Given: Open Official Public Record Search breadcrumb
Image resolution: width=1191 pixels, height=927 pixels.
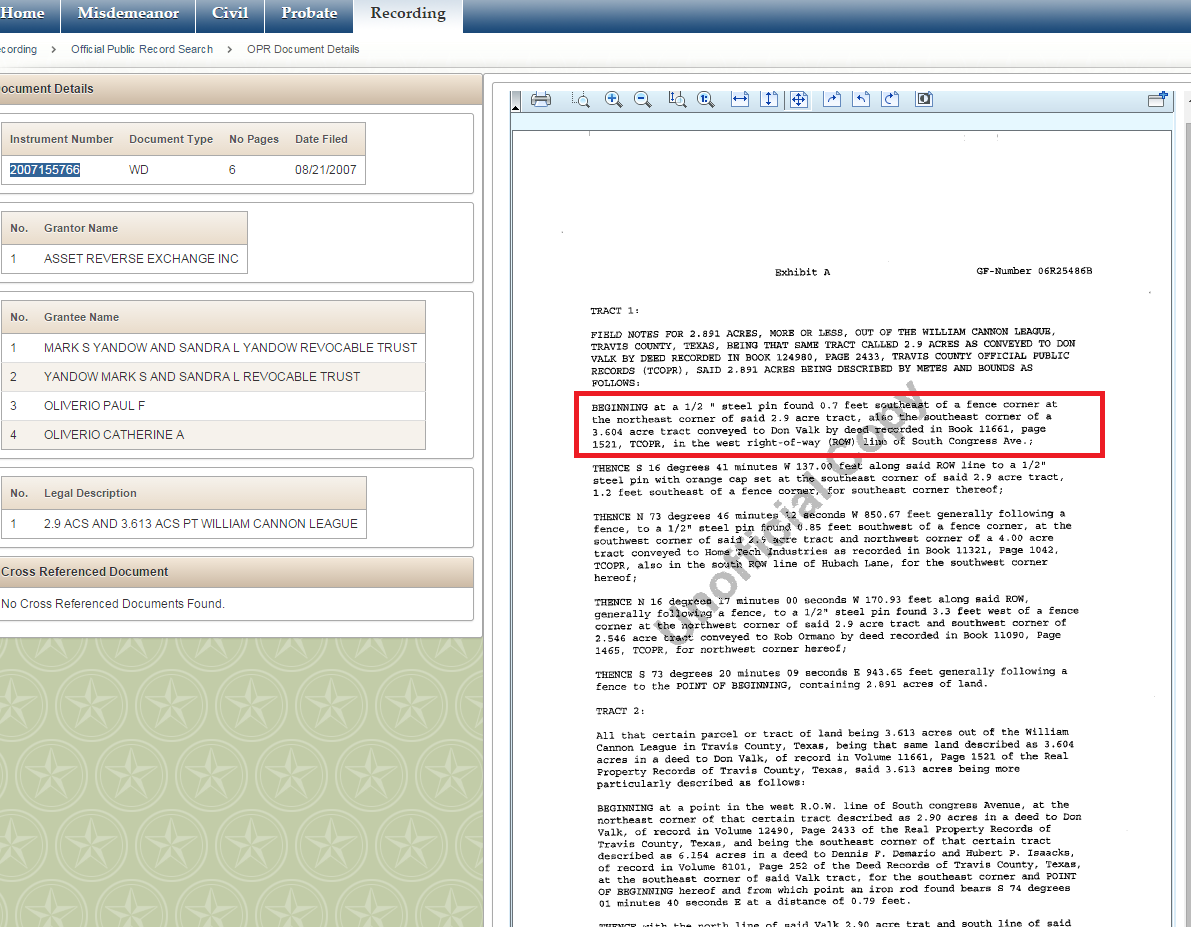Looking at the screenshot, I should 142,49.
